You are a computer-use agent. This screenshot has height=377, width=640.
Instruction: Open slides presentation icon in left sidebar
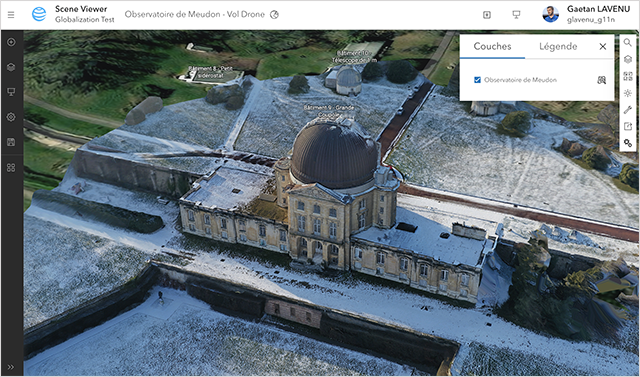(x=11, y=92)
